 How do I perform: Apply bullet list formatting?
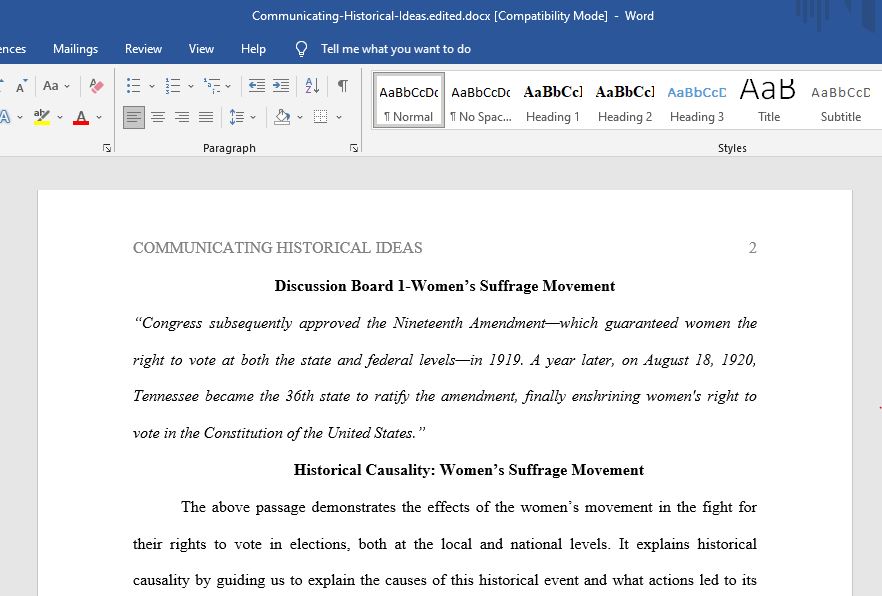pos(133,86)
